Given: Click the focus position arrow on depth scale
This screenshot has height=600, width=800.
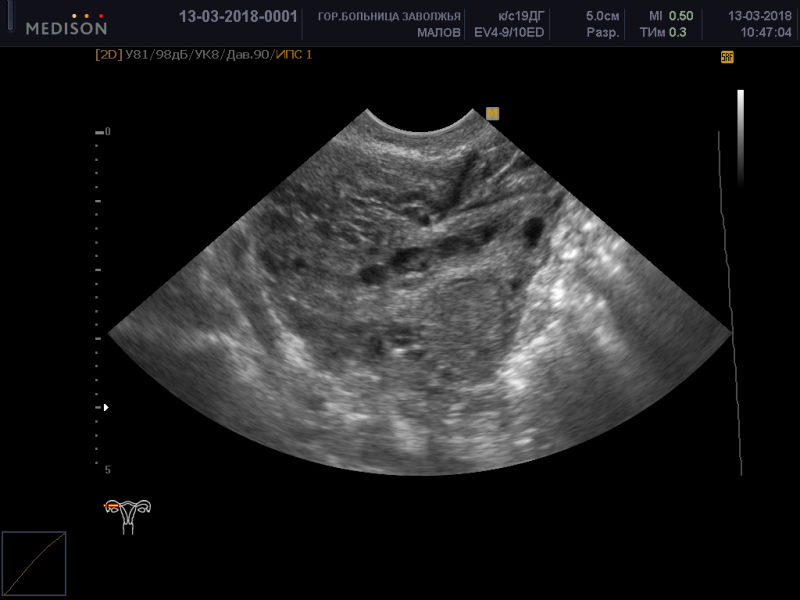Looking at the screenshot, I should 106,407.
